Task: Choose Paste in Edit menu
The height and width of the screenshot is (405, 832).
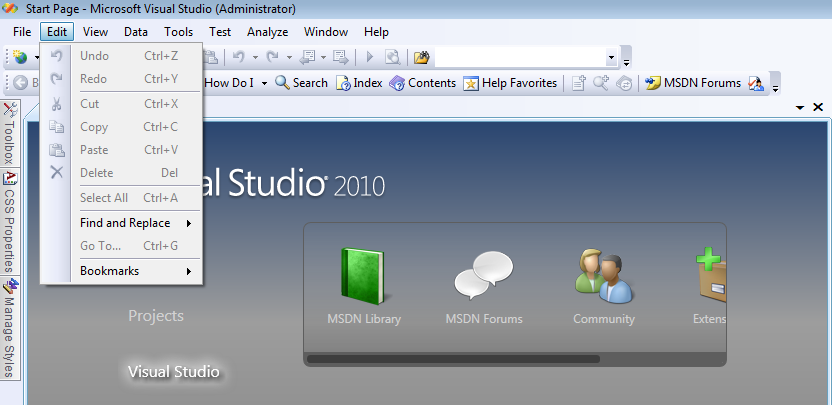Action: [x=122, y=150]
